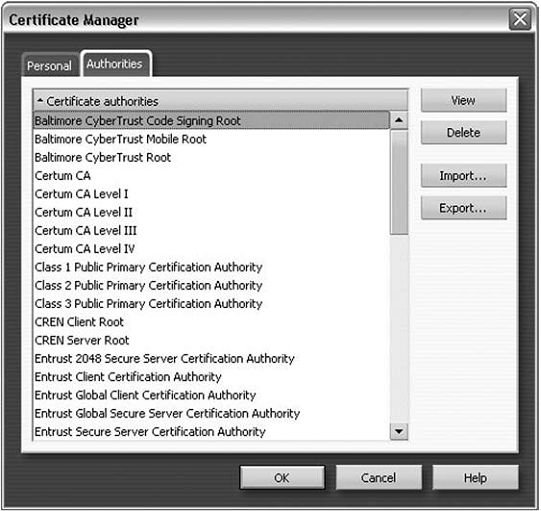Open Help for Certificate Manager
The image size is (541, 511).
[475, 478]
